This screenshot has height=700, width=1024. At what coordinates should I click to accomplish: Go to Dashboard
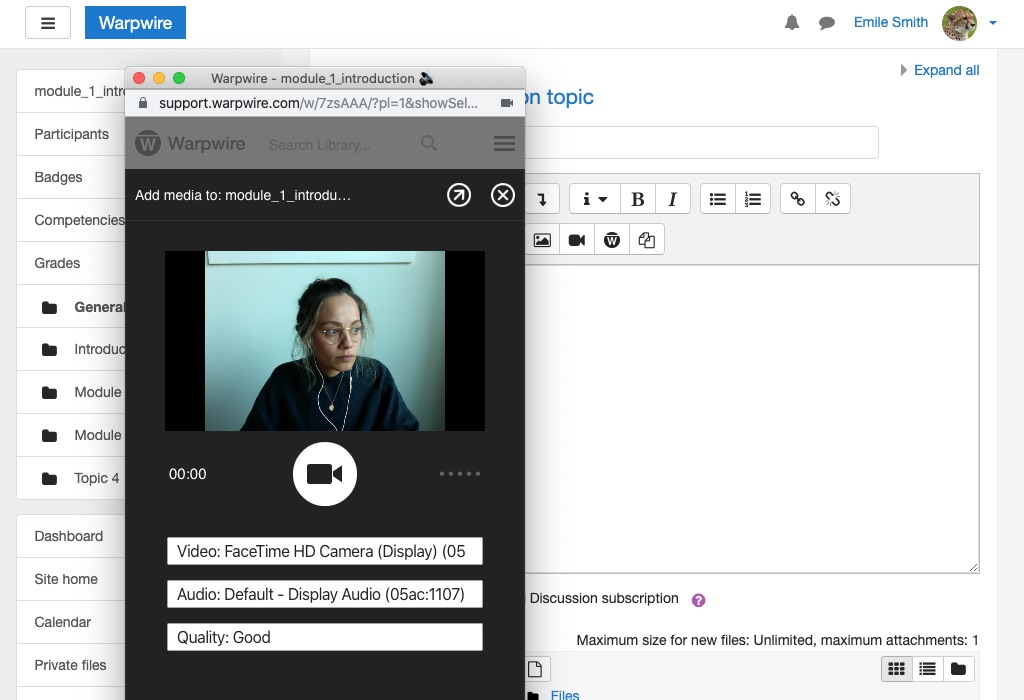[x=71, y=536]
